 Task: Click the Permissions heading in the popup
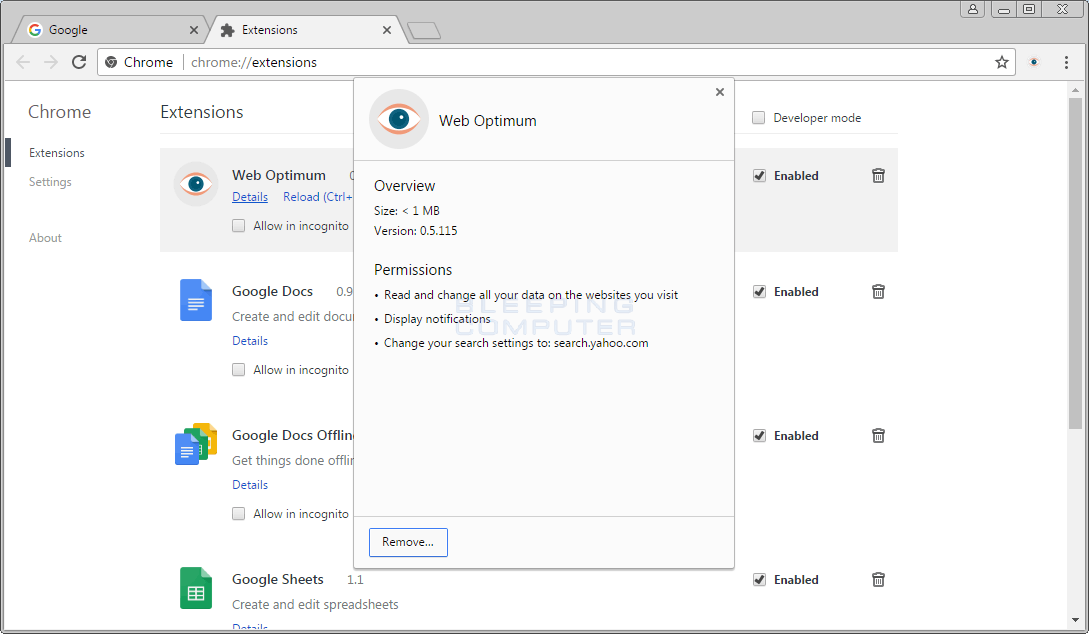(x=413, y=269)
